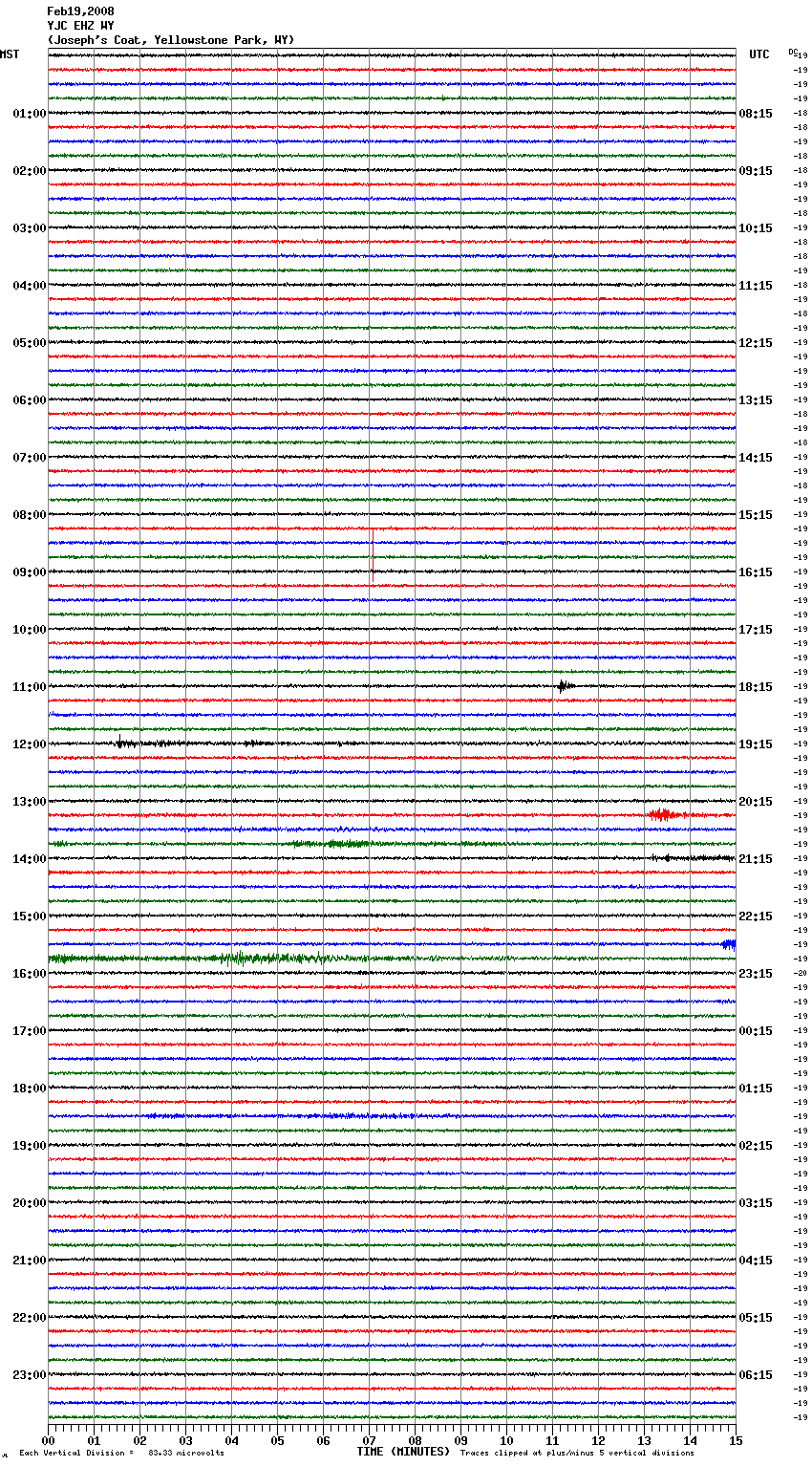Select the 20:00 MST hour label
The height and width of the screenshot is (1466, 812).
pyautogui.click(x=30, y=1203)
